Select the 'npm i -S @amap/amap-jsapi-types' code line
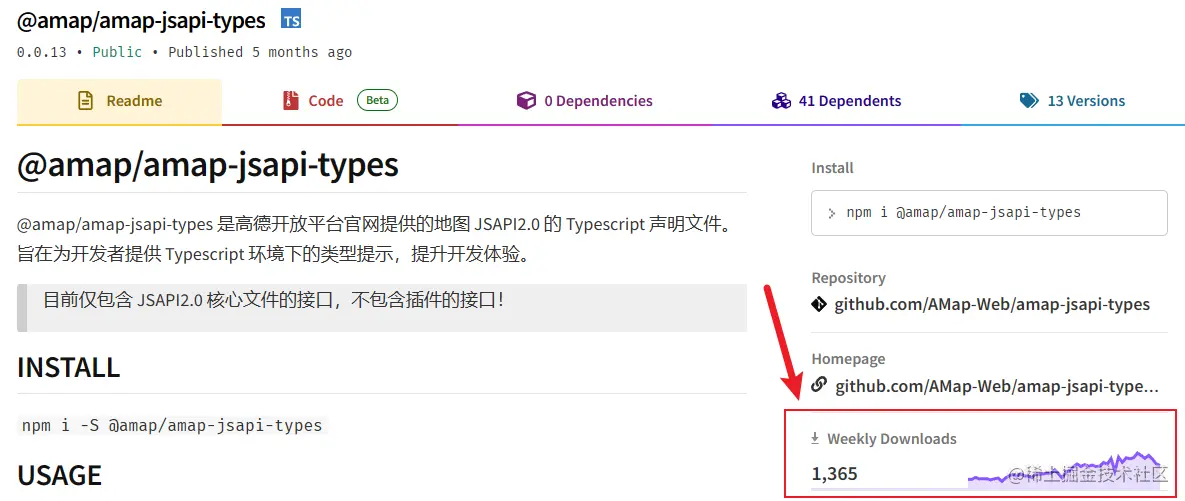1185x501 pixels. coord(172,425)
